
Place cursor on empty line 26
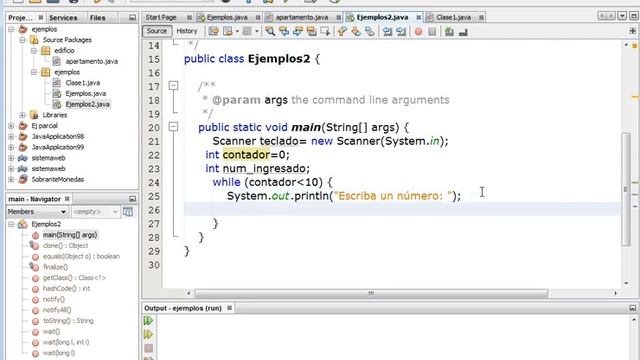(x=402, y=209)
